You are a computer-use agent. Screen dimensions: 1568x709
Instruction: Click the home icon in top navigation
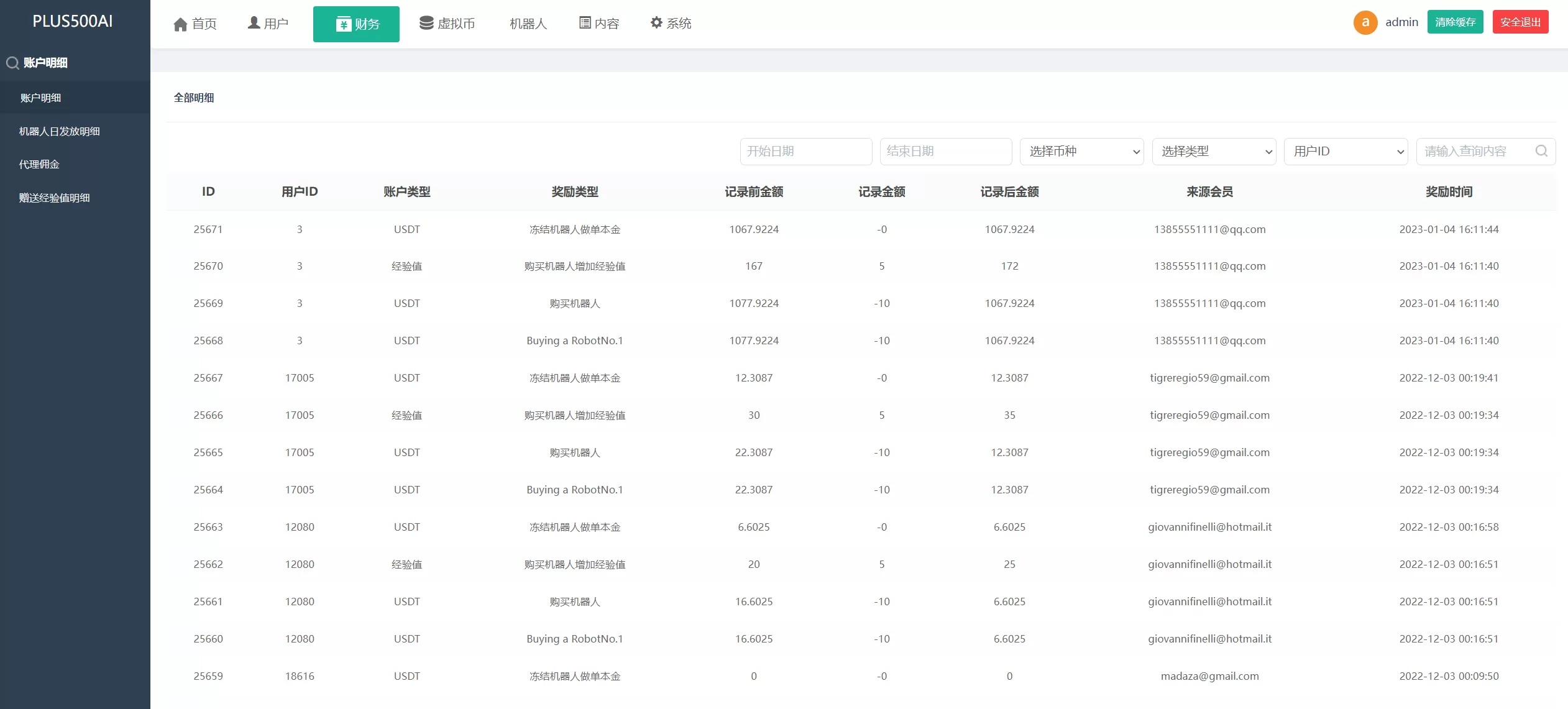pyautogui.click(x=180, y=24)
